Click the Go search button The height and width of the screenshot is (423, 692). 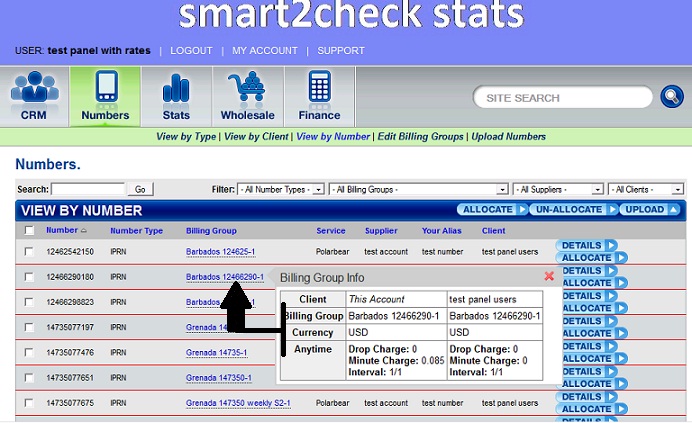coord(140,189)
